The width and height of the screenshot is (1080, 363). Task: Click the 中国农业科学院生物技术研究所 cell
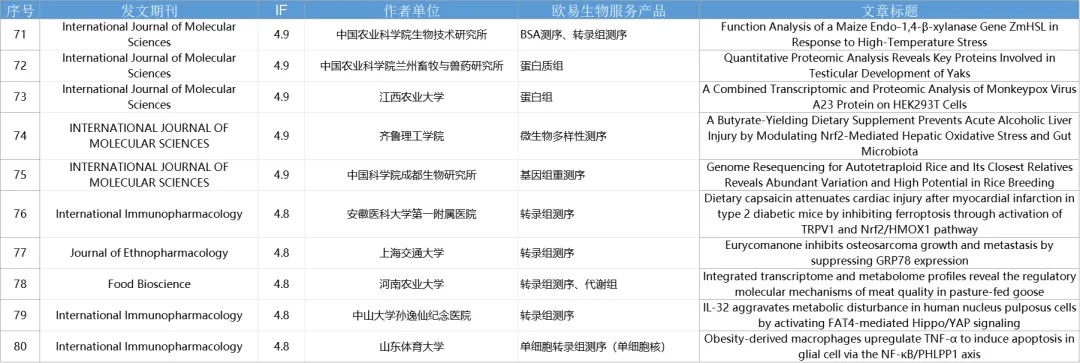point(412,34)
